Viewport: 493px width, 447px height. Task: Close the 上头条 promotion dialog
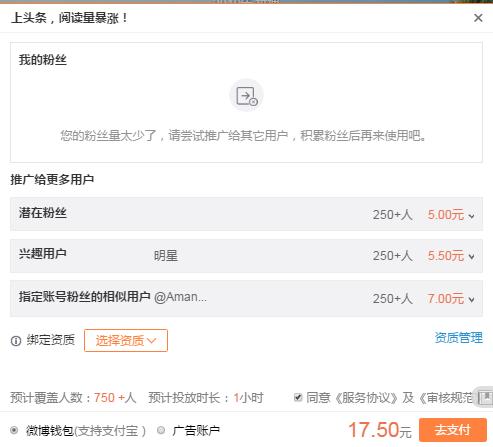point(478,18)
